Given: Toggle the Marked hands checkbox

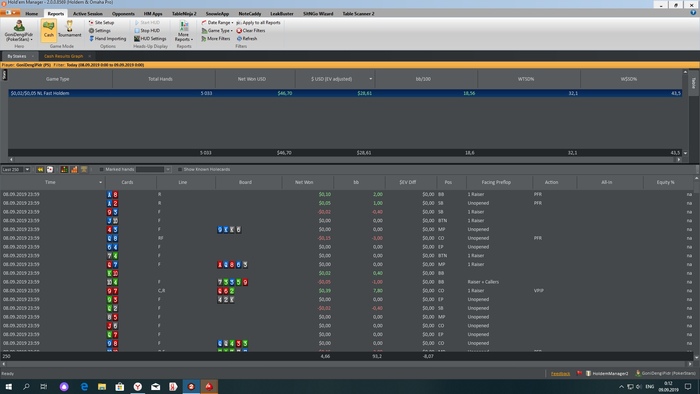Looking at the screenshot, I should pyautogui.click(x=101, y=170).
